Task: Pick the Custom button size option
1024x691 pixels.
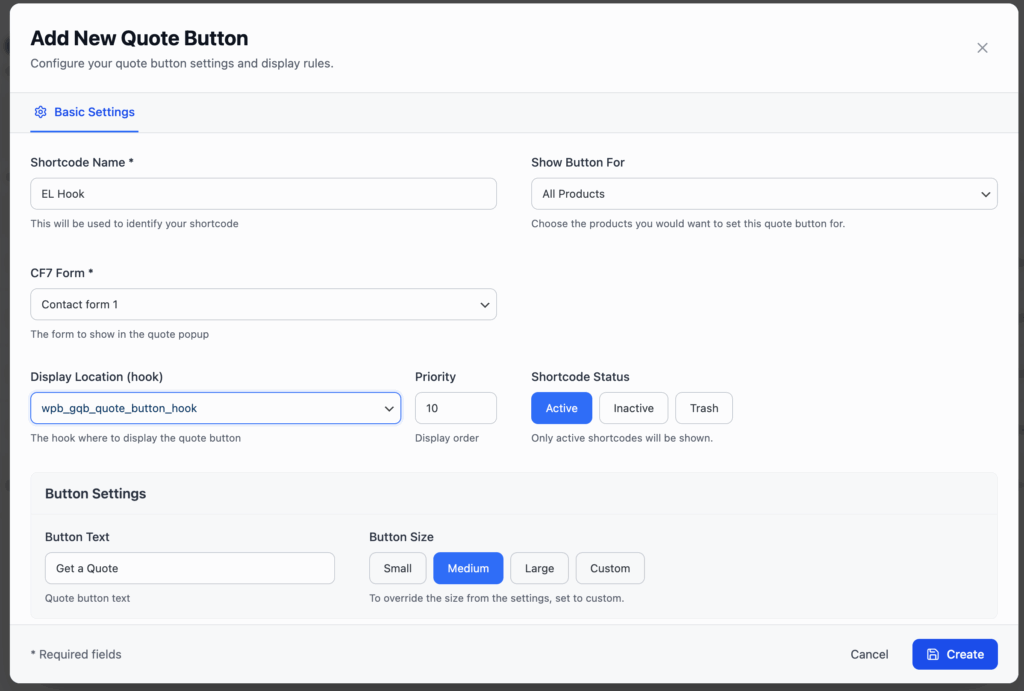Action: pyautogui.click(x=610, y=568)
